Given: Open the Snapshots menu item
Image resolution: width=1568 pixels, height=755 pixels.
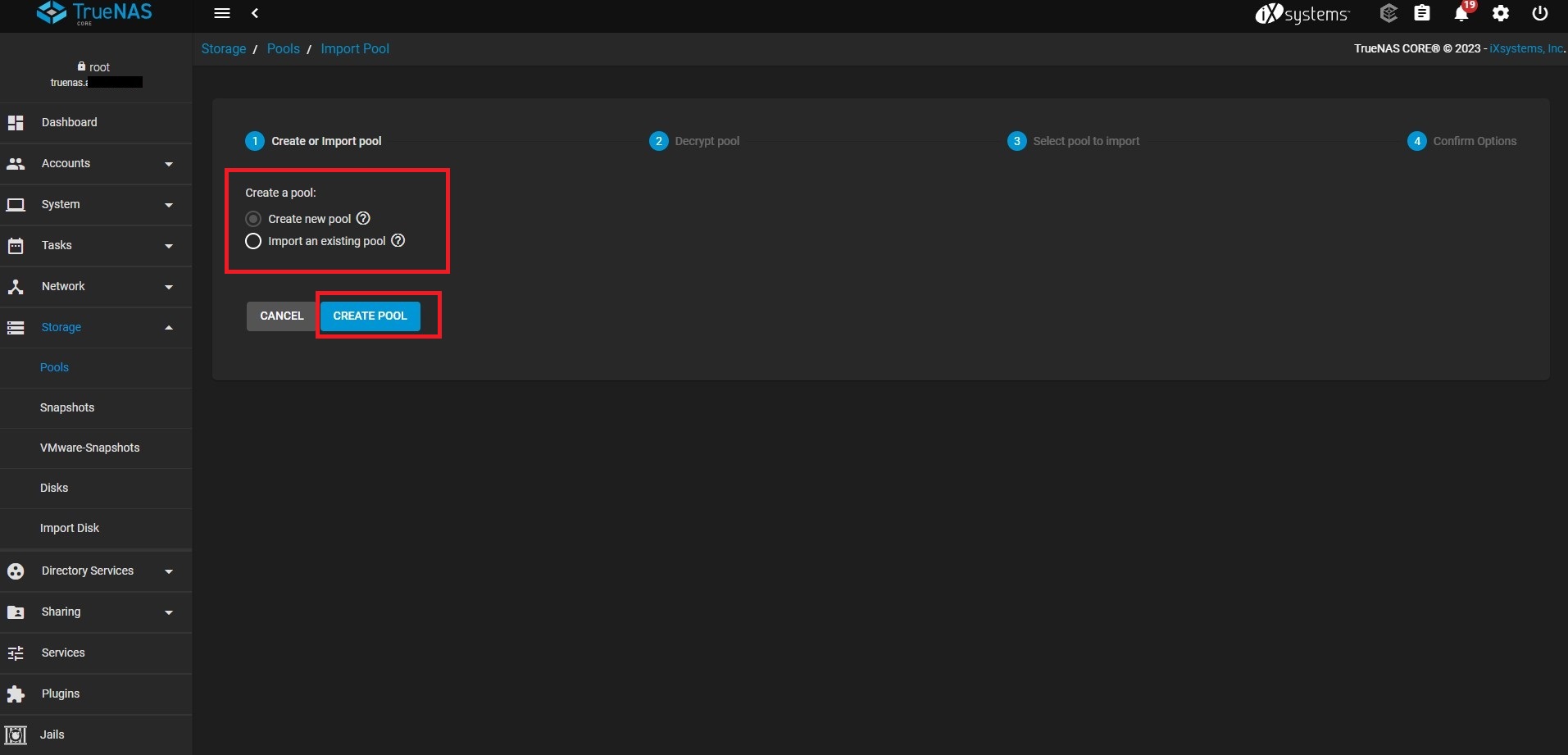Looking at the screenshot, I should pyautogui.click(x=67, y=407).
